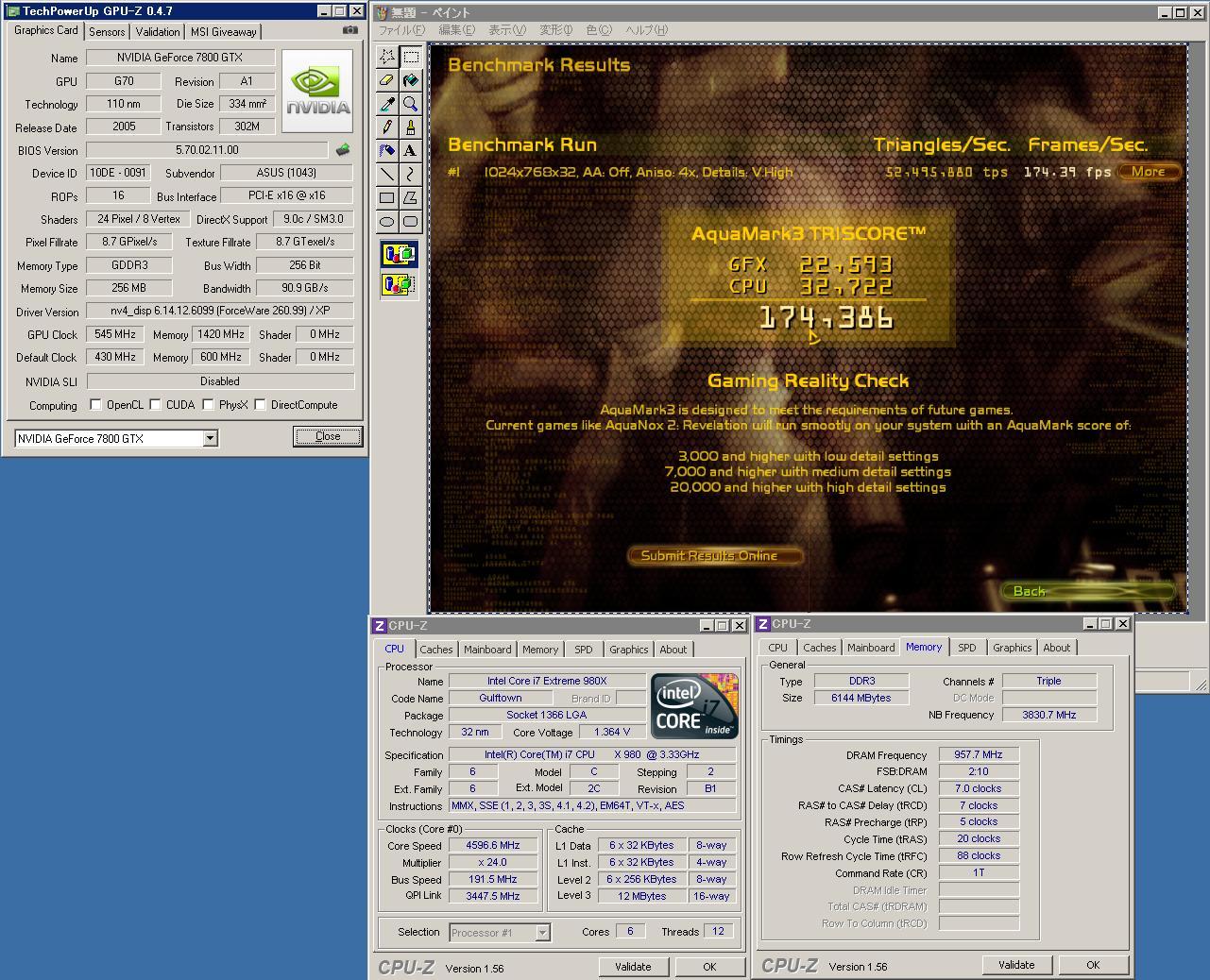Click the BIOS Version 5.70.02.11.00 field
Viewport: 1210px width, 980px height.
pyautogui.click(x=207, y=150)
